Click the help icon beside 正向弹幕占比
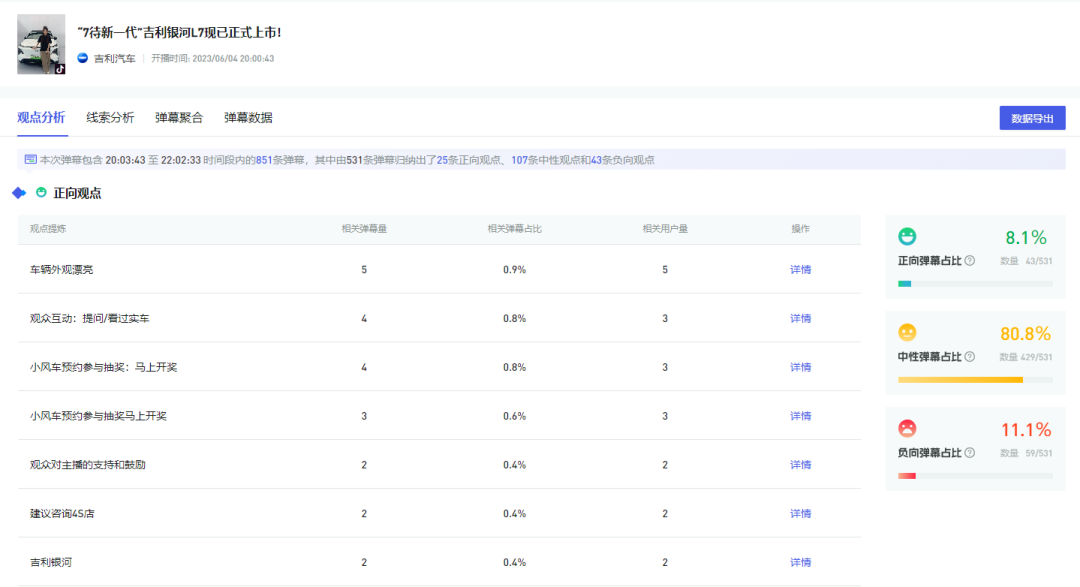 tap(970, 260)
